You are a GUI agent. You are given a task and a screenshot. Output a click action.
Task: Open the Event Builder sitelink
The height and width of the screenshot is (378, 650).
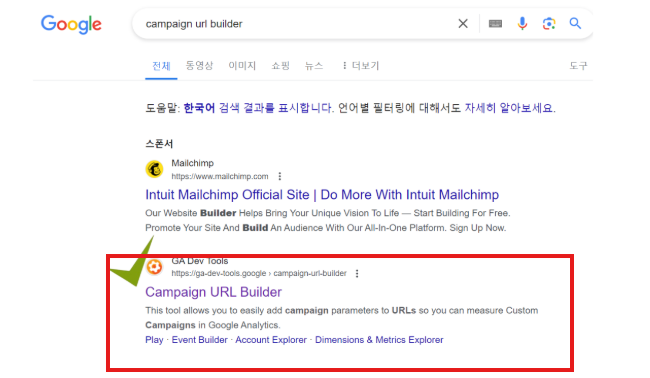pos(199,340)
